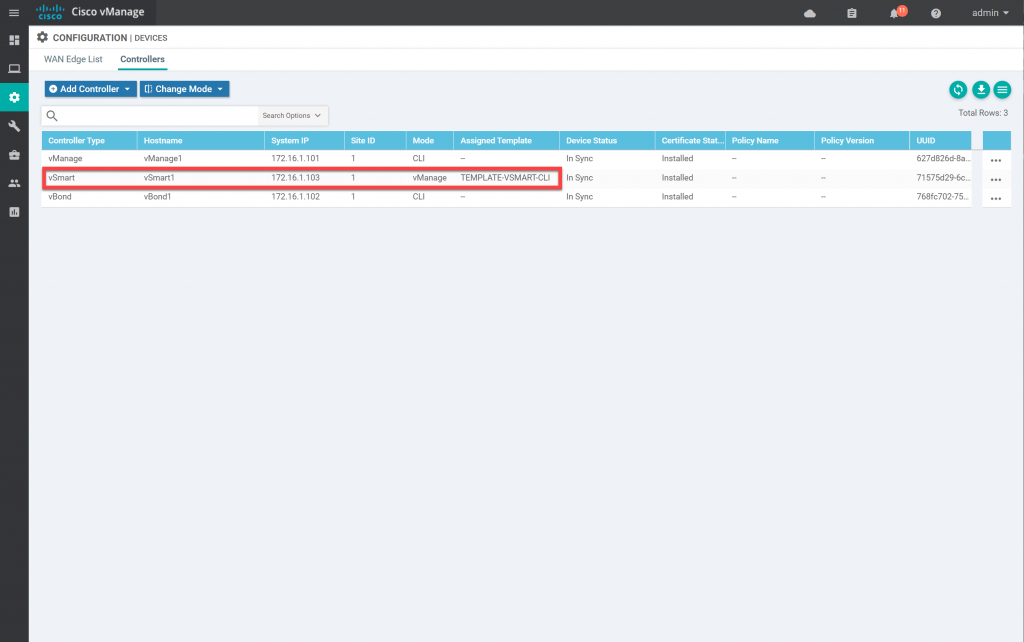Open the admin user menu
Image resolution: width=1024 pixels, height=642 pixels.
tap(988, 13)
